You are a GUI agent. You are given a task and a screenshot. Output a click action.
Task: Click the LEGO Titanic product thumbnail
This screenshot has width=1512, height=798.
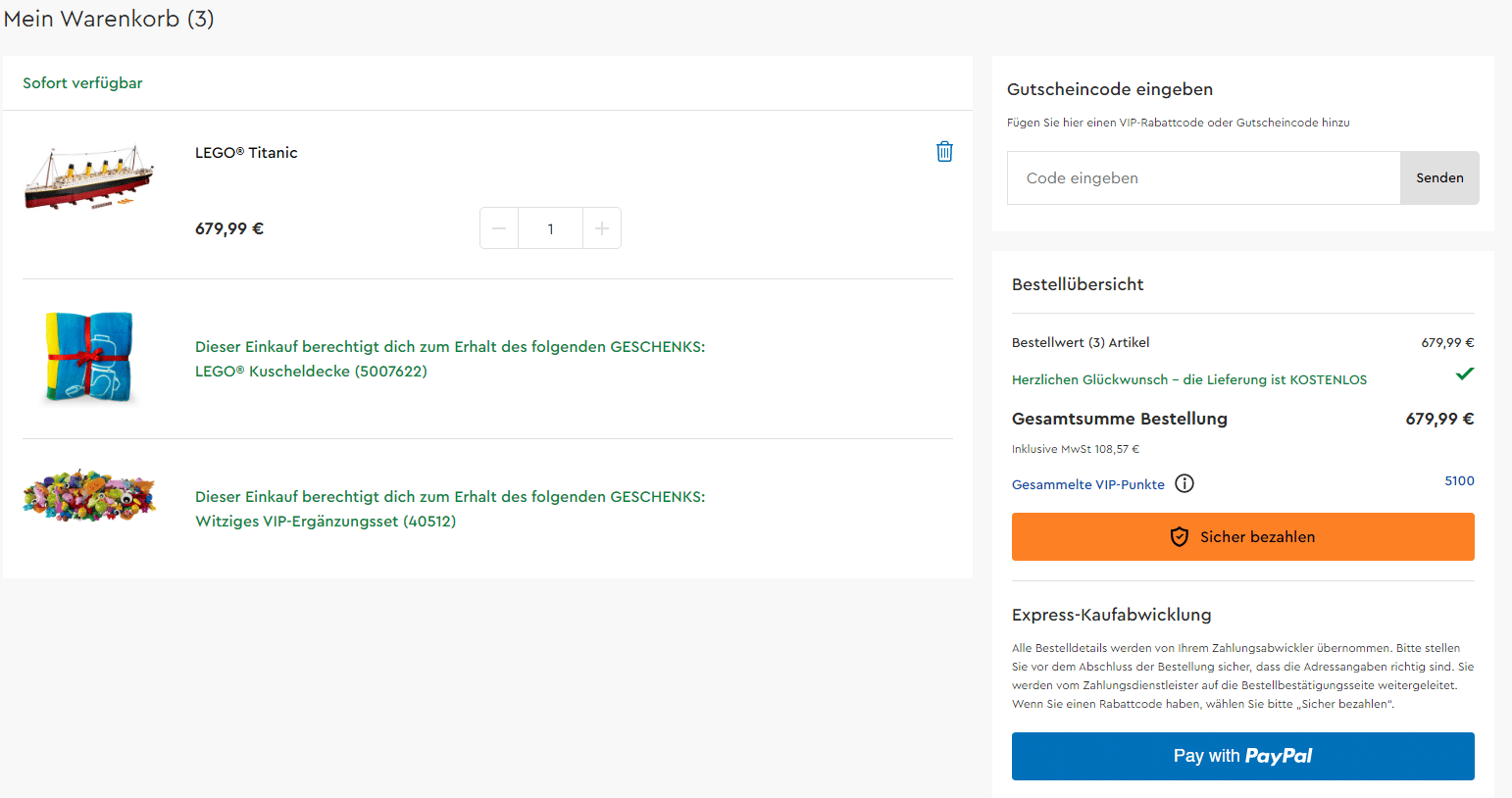tap(89, 177)
